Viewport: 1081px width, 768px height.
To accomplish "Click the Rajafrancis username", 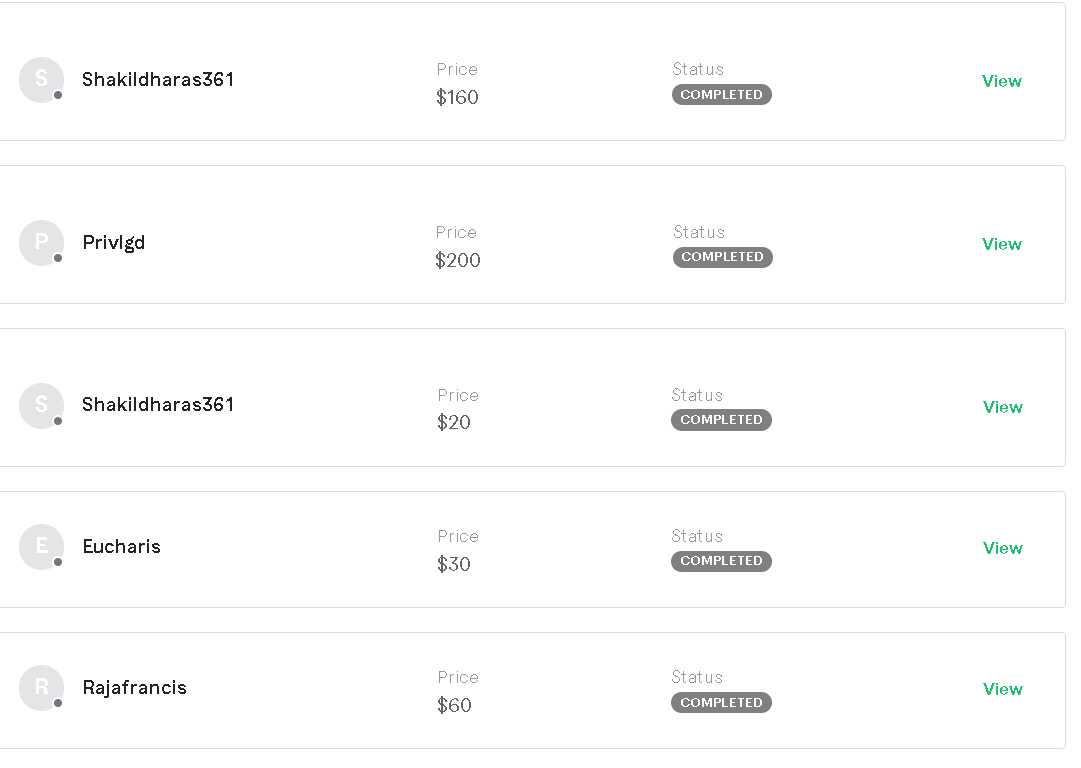I will point(134,688).
